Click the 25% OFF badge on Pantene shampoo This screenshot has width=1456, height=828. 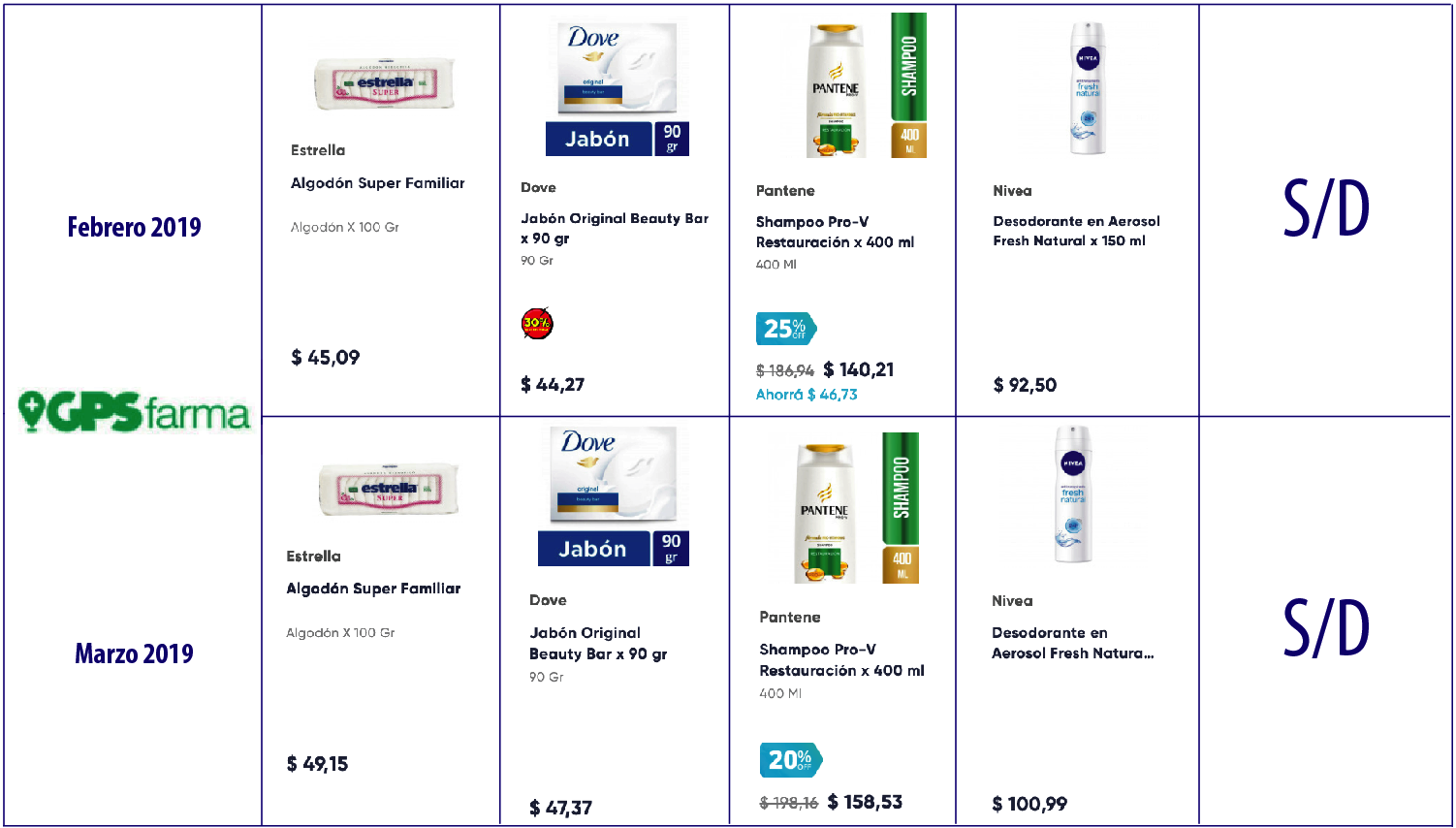tap(786, 329)
